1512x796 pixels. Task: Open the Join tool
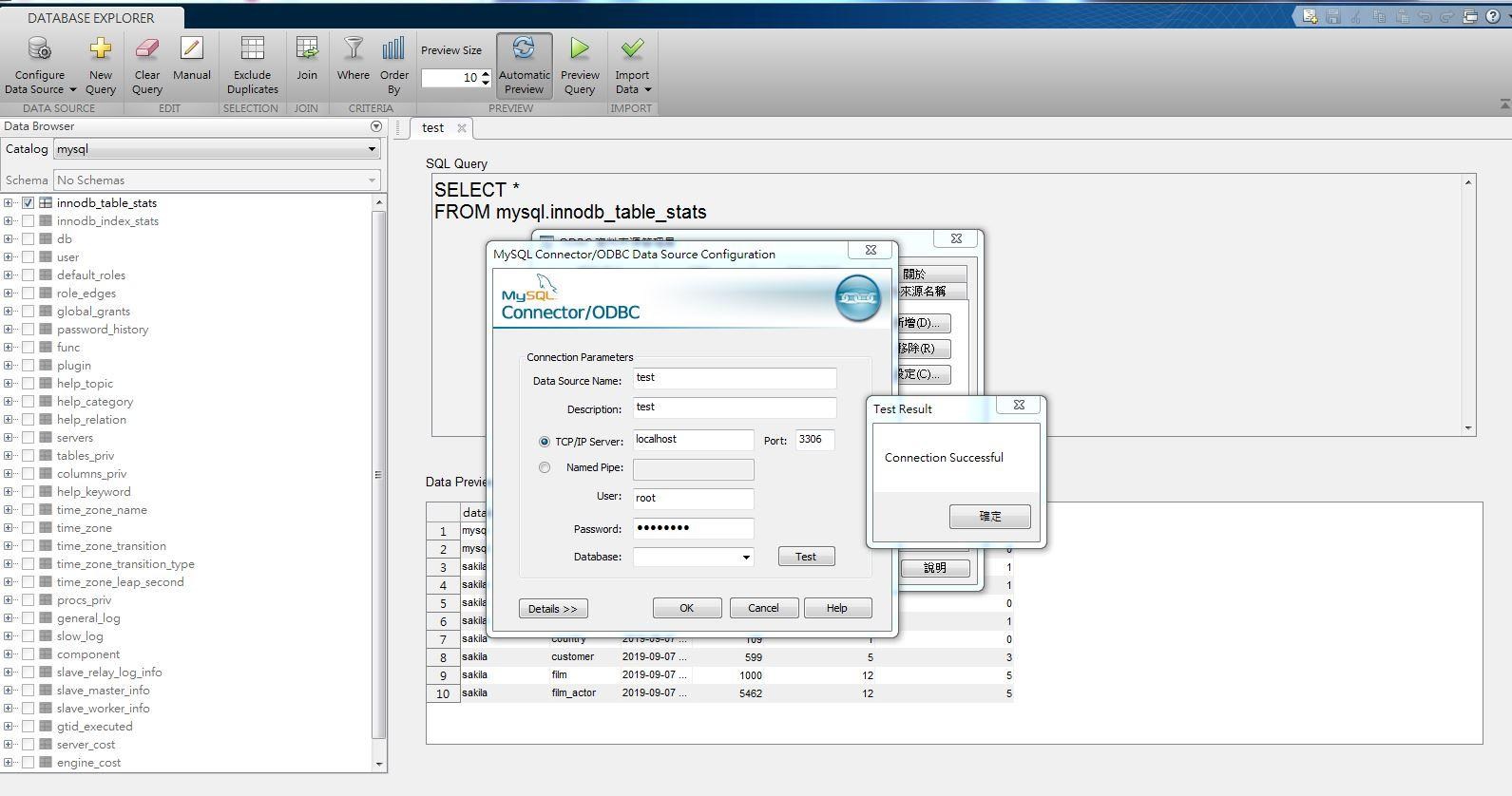tap(307, 59)
